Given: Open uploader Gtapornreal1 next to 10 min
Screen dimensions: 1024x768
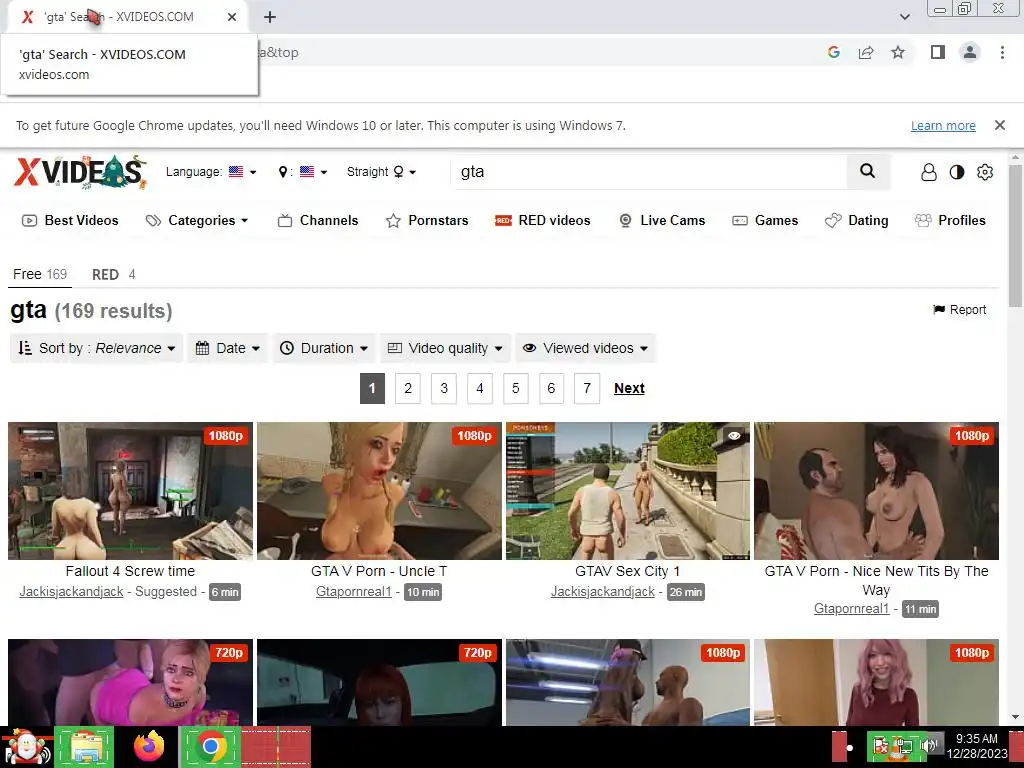Looking at the screenshot, I should (x=353, y=592).
